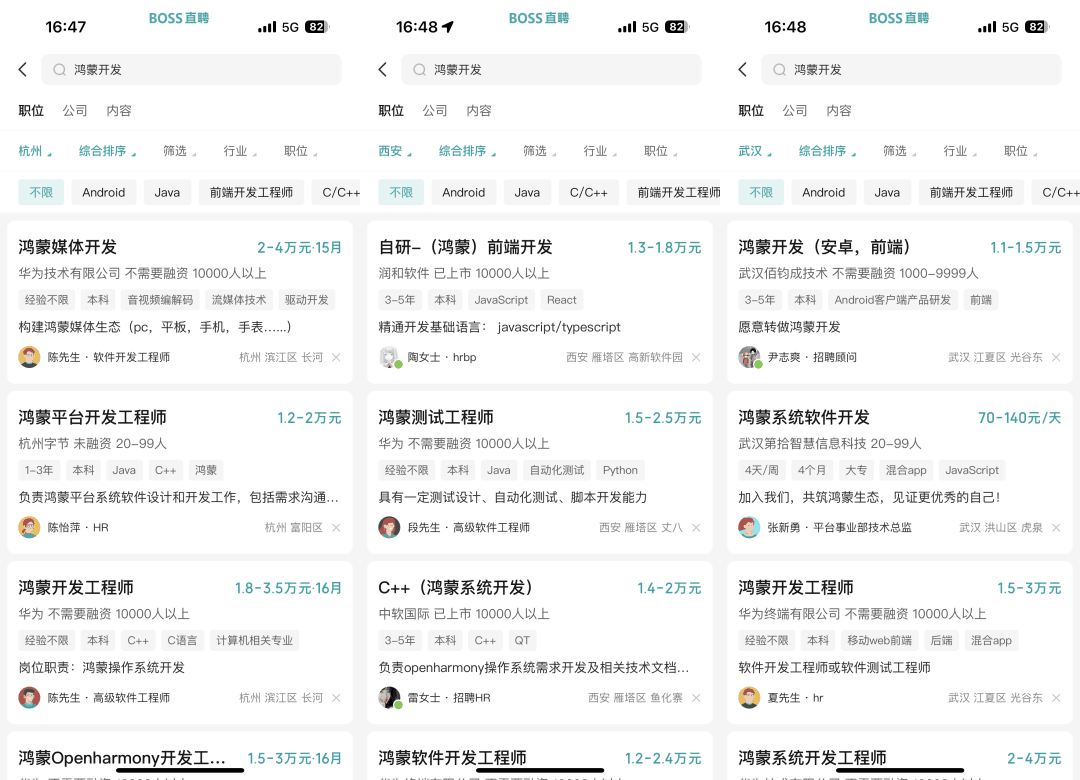Tap 鸿蒙开发 search field in Wuhan screen
1080x780 pixels.
click(911, 70)
